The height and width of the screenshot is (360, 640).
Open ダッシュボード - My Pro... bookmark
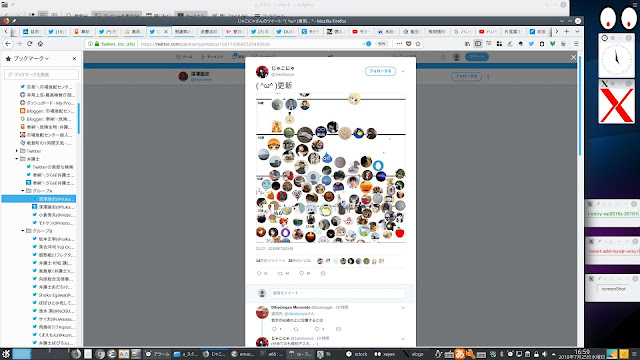(47, 103)
